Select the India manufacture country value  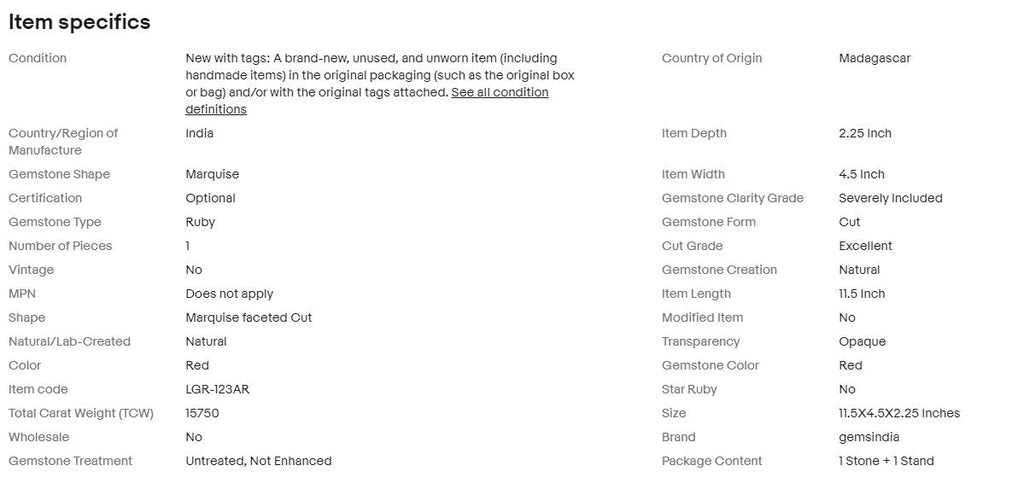pyautogui.click(x=199, y=133)
